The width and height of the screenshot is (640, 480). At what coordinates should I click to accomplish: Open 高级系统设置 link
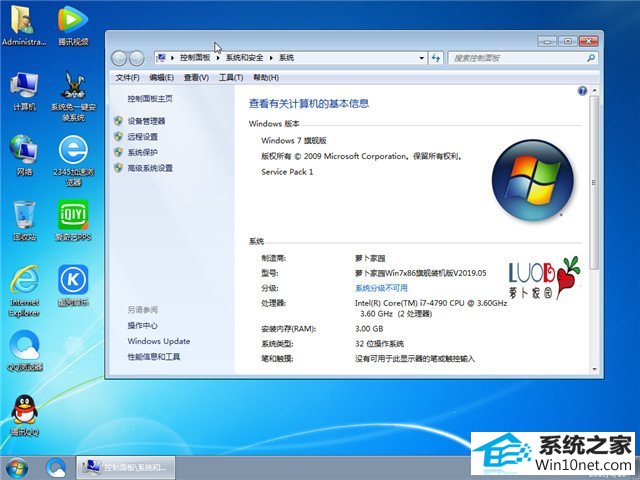point(150,168)
